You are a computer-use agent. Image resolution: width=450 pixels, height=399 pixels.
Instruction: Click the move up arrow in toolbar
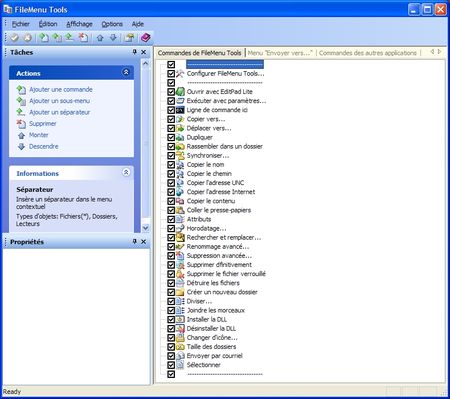100,38
